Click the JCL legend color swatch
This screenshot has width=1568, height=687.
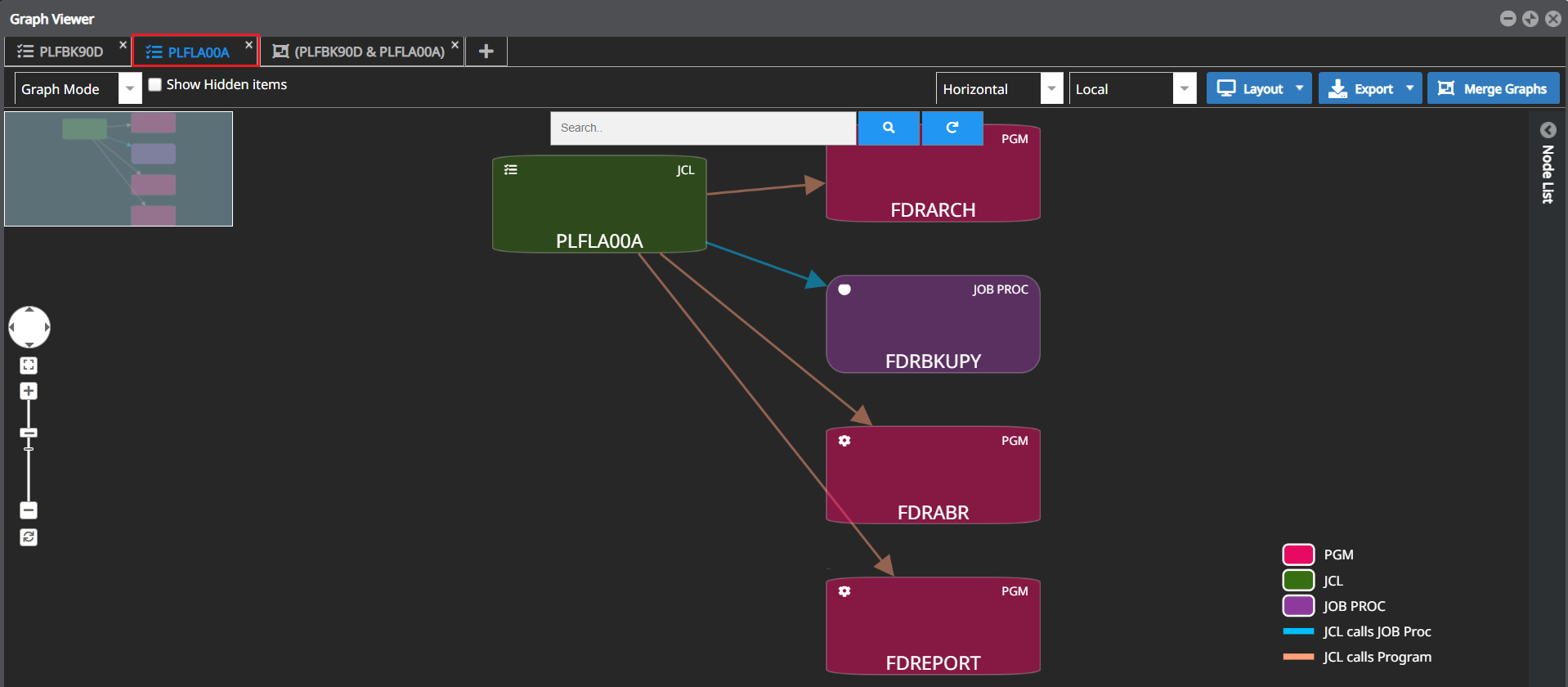click(1298, 581)
